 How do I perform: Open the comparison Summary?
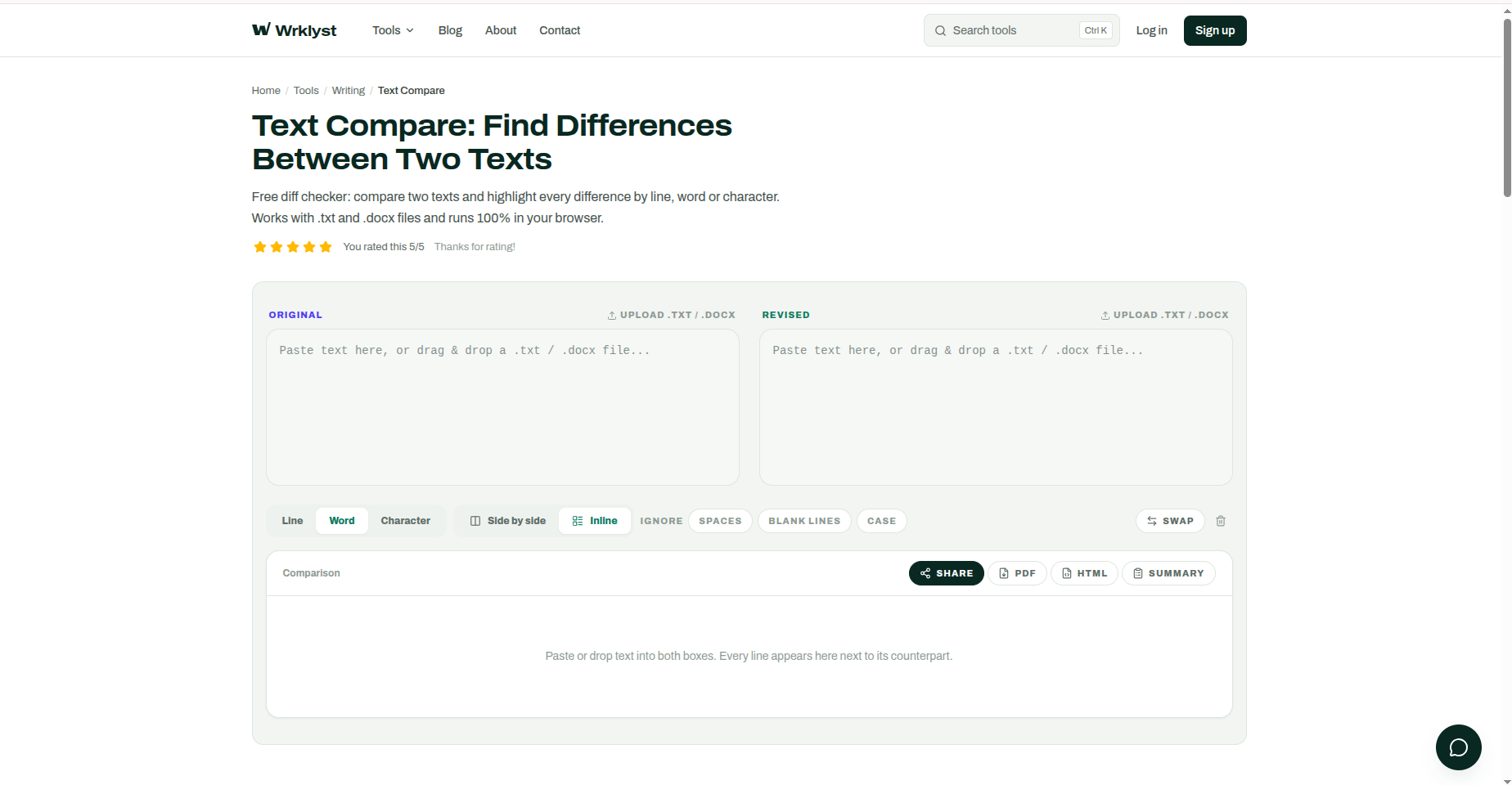pyautogui.click(x=1168, y=573)
